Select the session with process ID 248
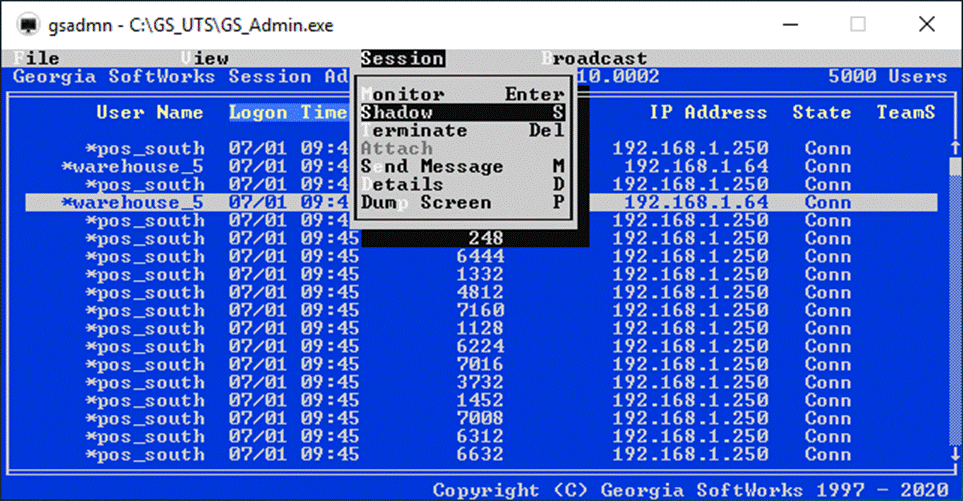The height and width of the screenshot is (501, 963). pos(481,238)
